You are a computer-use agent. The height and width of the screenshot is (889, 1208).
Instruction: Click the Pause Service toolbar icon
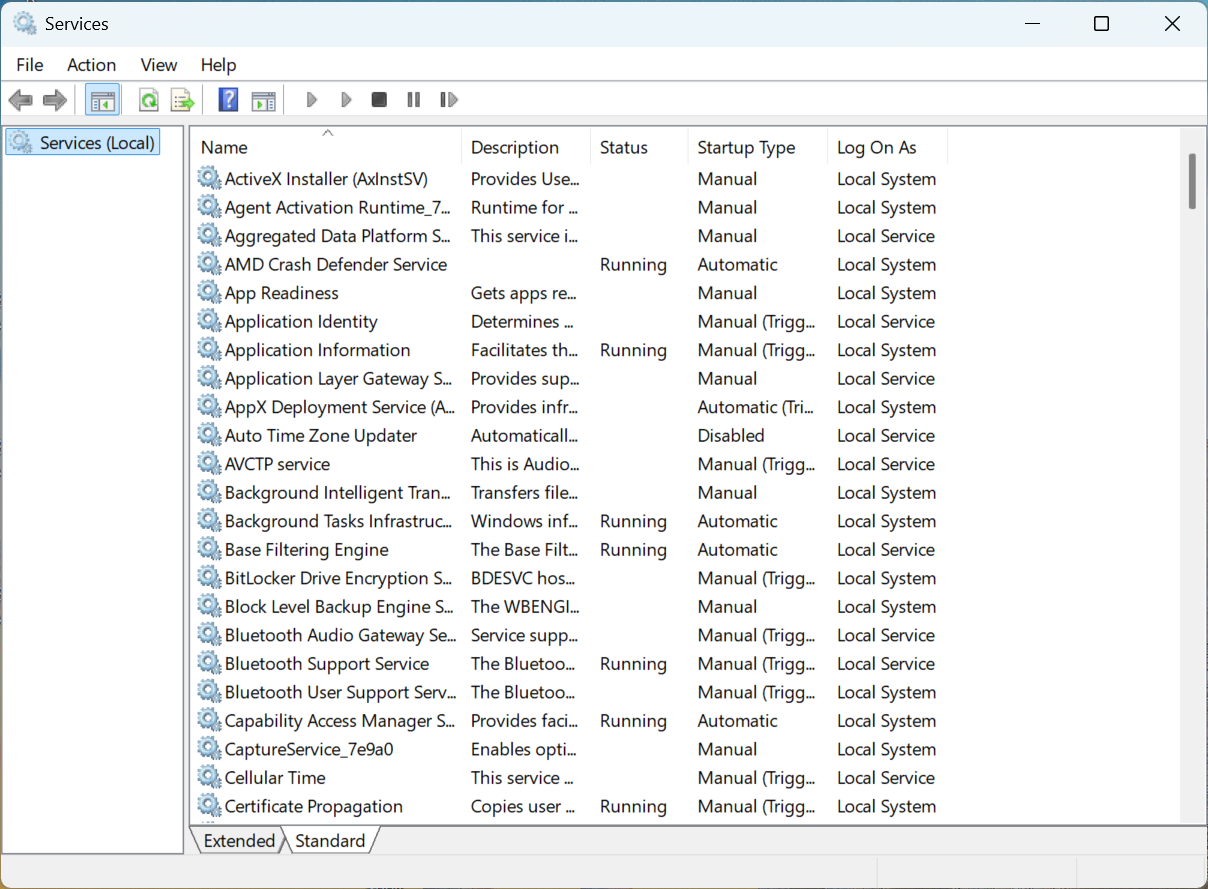click(x=413, y=100)
